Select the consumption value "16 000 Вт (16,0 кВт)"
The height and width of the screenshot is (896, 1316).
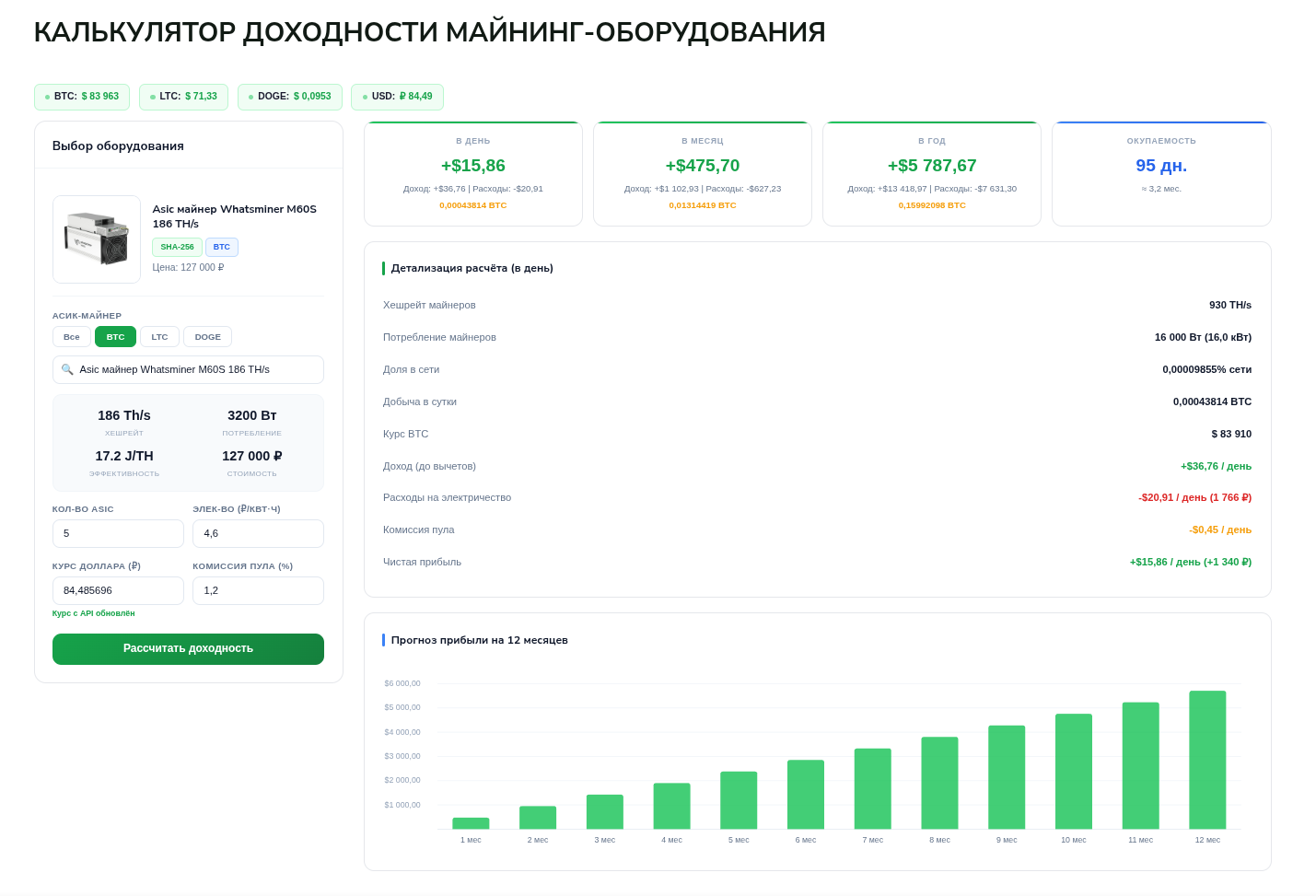coord(1203,337)
